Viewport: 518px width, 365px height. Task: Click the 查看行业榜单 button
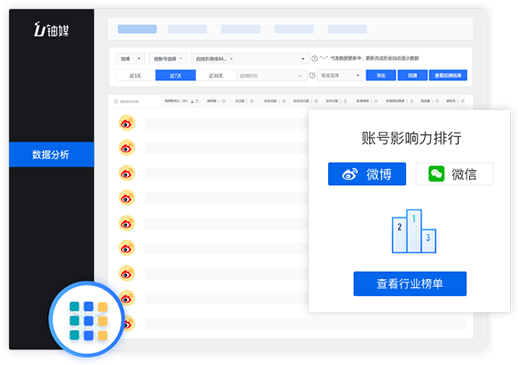(x=410, y=284)
